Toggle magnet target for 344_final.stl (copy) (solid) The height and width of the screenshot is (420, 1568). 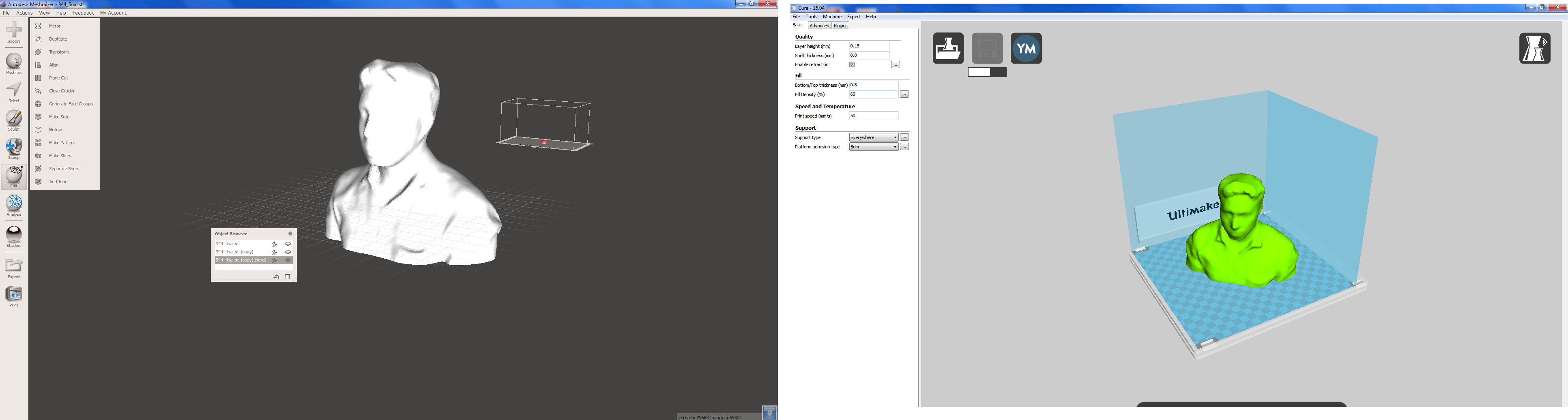pyautogui.click(x=275, y=260)
